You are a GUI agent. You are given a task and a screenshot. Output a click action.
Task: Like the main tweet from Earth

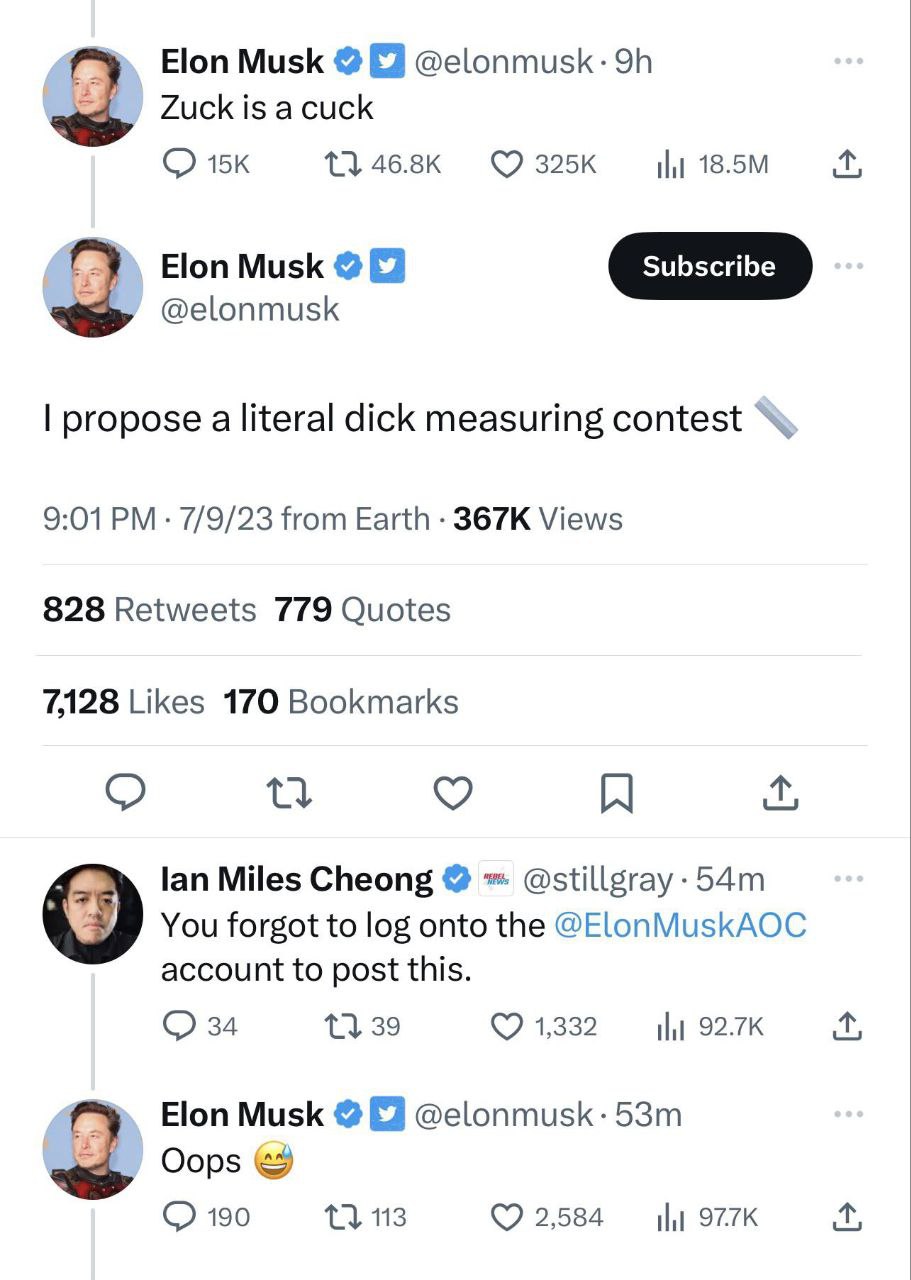coord(453,794)
